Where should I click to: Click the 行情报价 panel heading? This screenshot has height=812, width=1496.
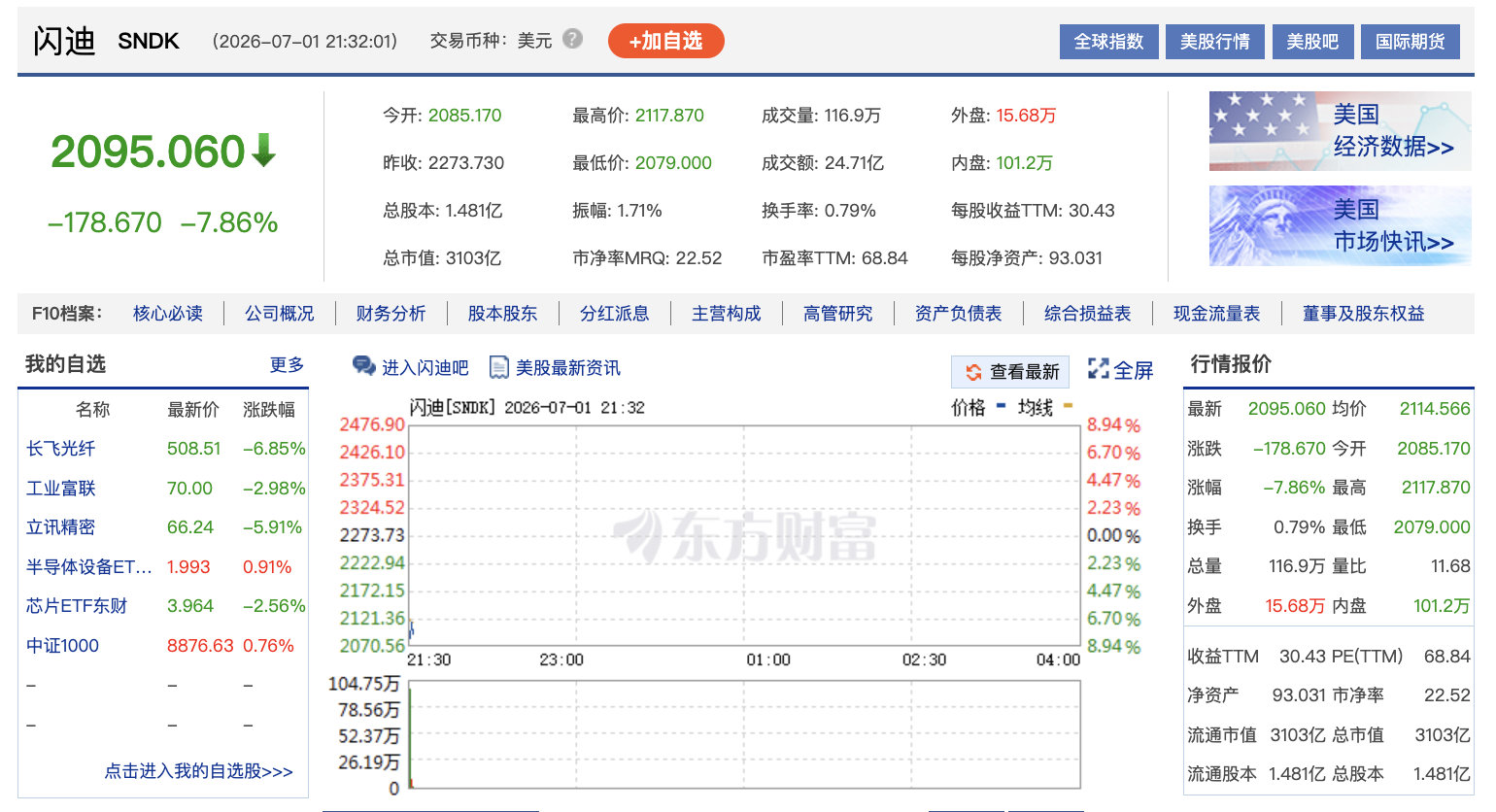(1231, 364)
